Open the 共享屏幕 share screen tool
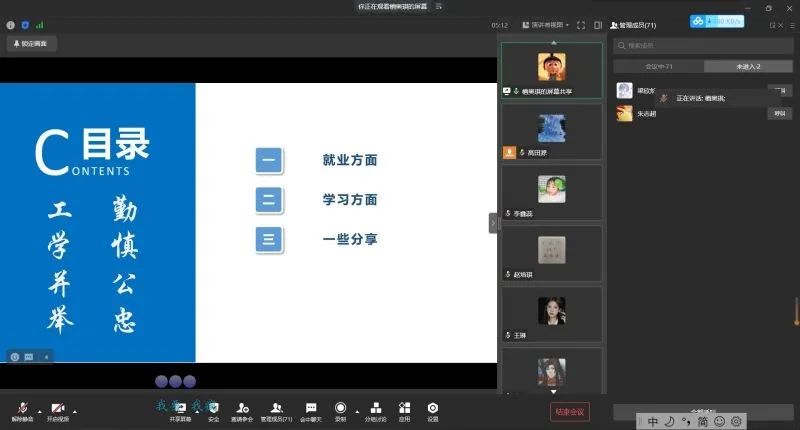This screenshot has height=430, width=800. pos(180,410)
